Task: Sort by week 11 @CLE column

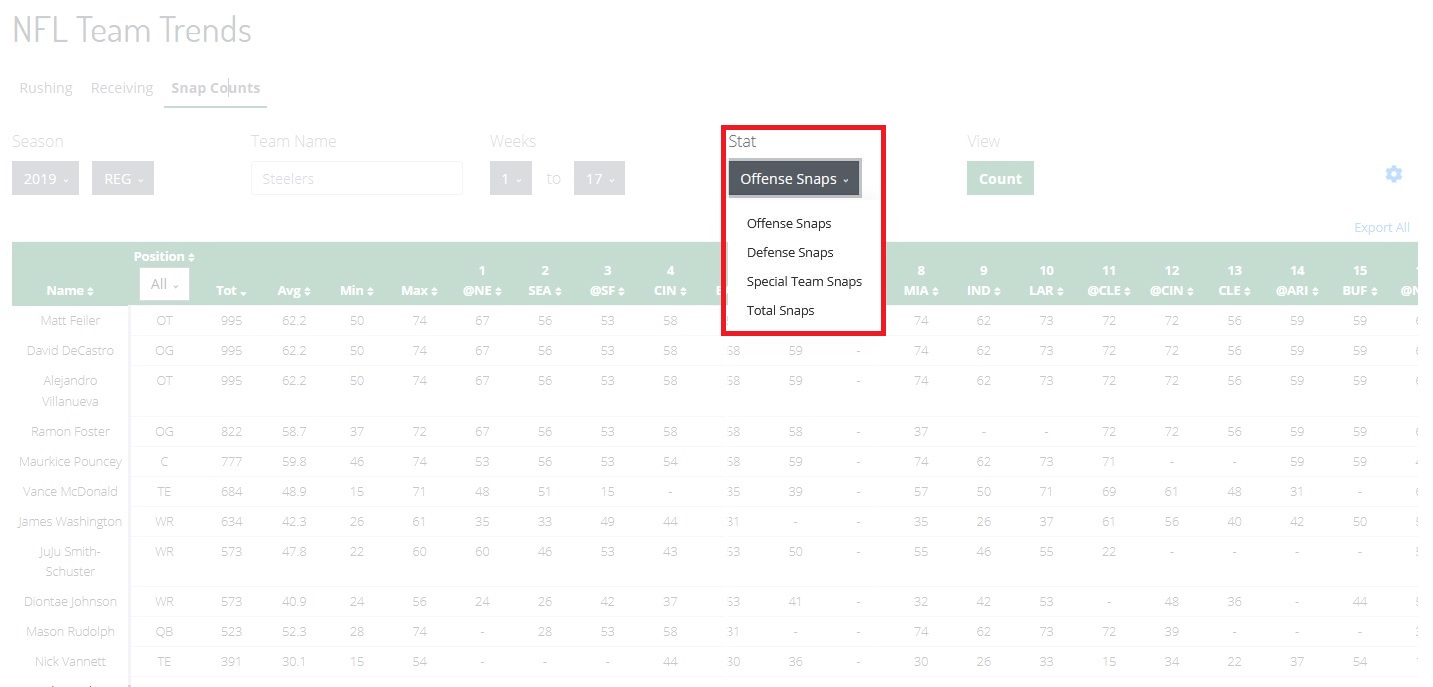Action: coord(1109,280)
